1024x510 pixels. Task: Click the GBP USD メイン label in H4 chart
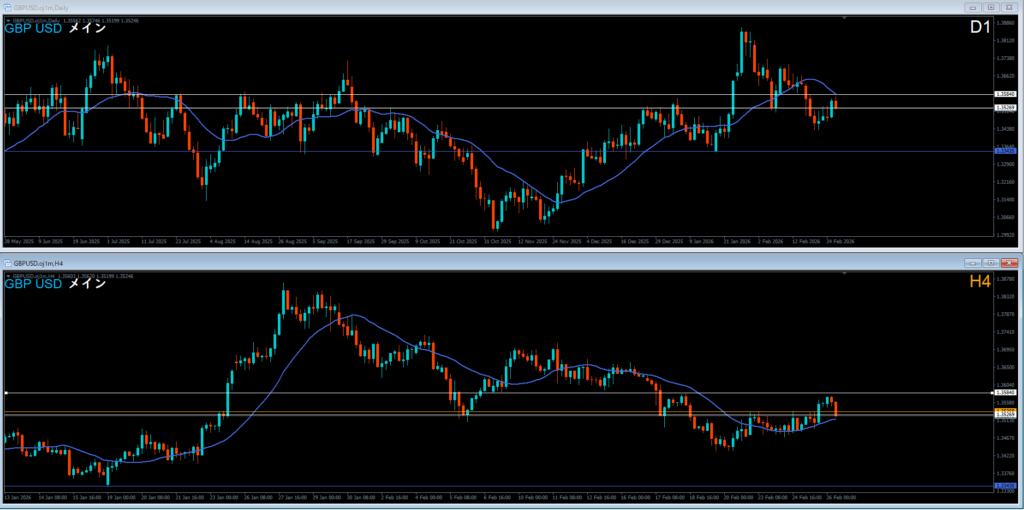56,284
